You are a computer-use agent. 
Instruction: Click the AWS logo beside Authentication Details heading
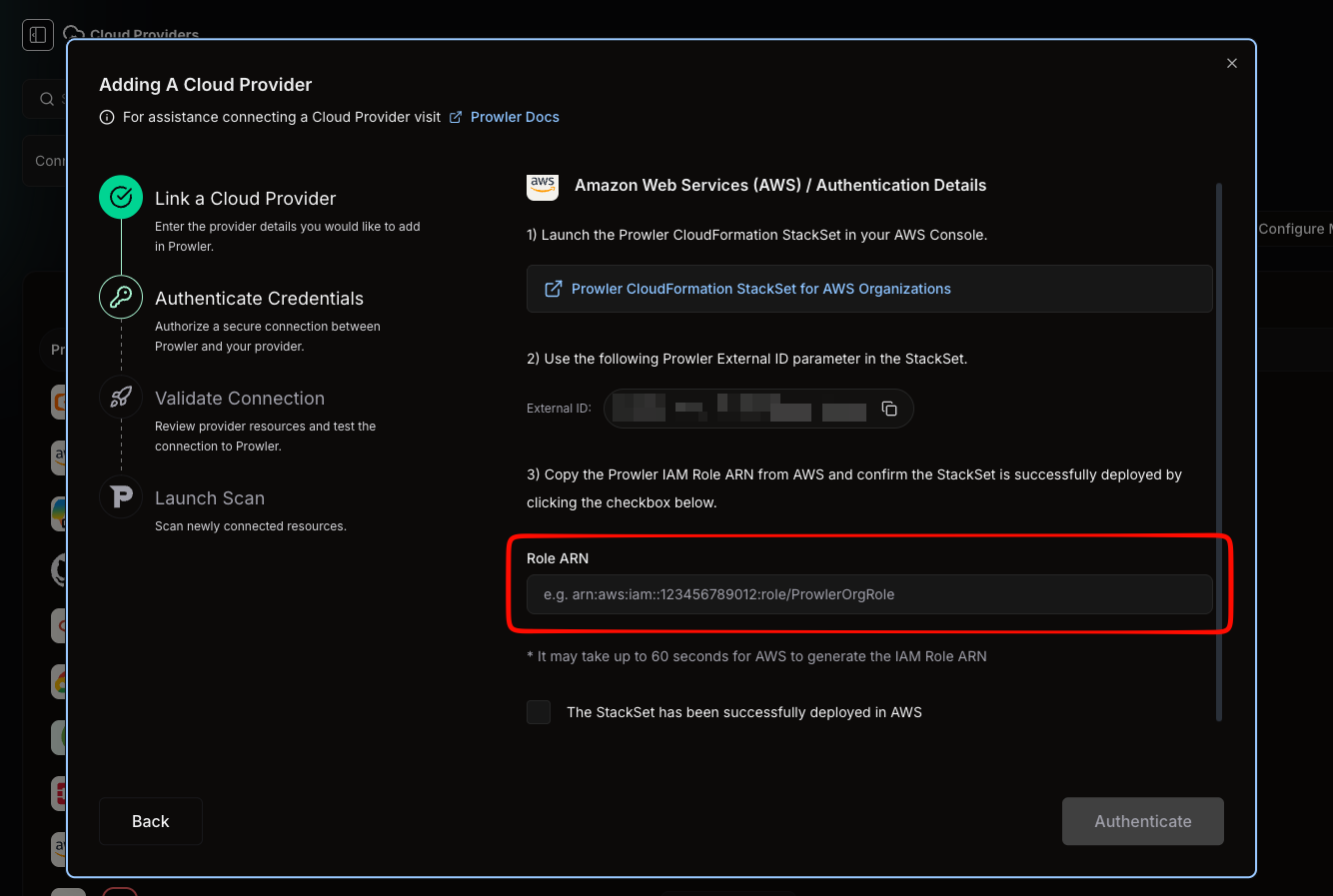[543, 186]
